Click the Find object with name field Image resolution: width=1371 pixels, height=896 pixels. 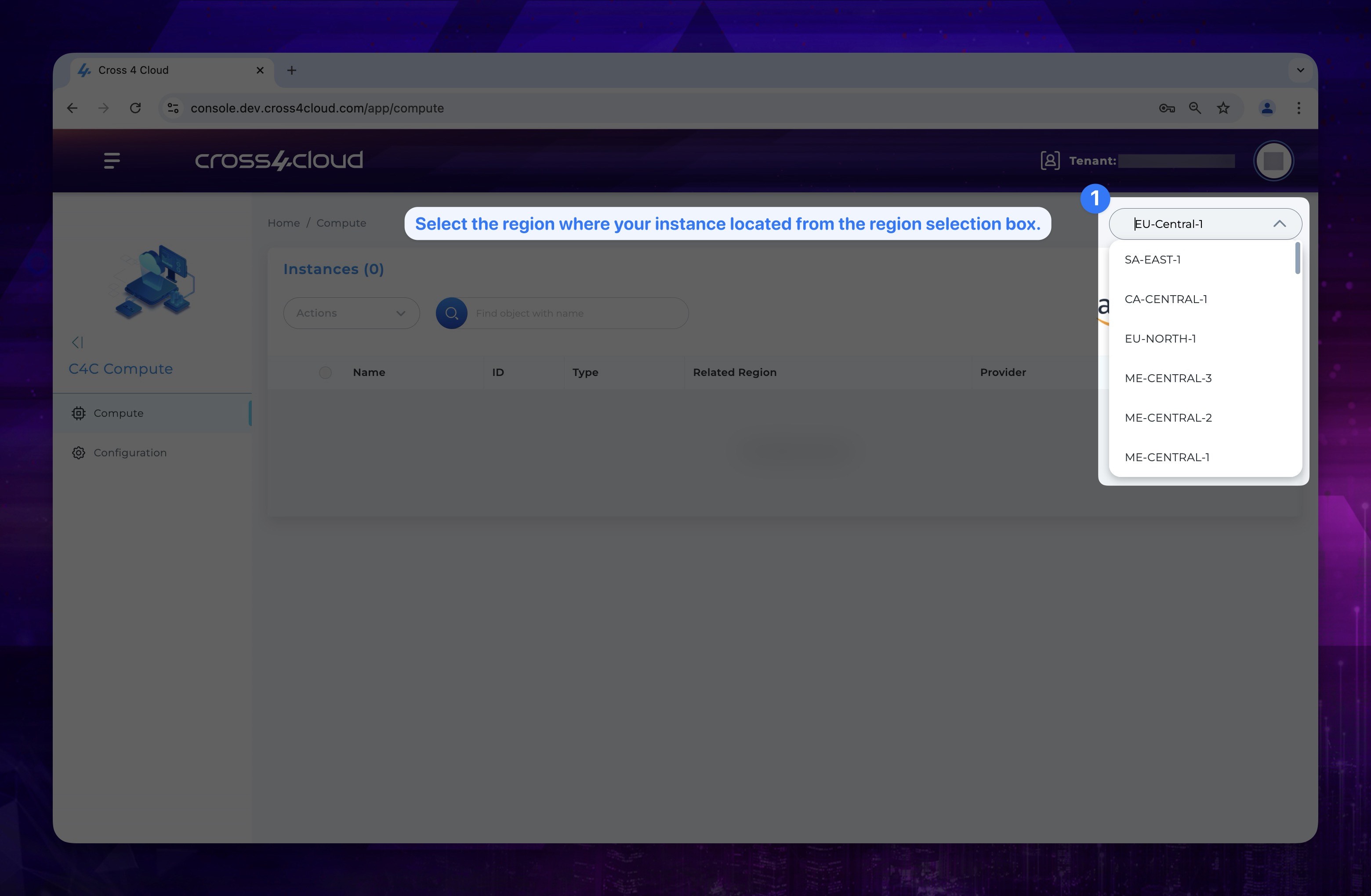pos(578,313)
